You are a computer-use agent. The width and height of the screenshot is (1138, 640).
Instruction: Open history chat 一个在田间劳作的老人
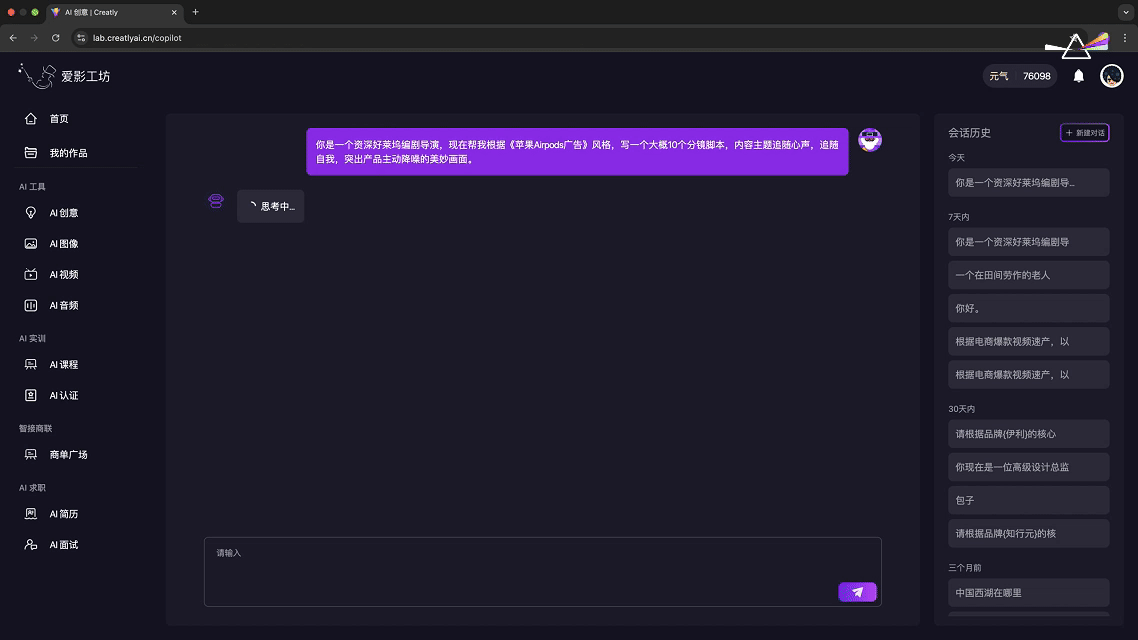click(1028, 275)
